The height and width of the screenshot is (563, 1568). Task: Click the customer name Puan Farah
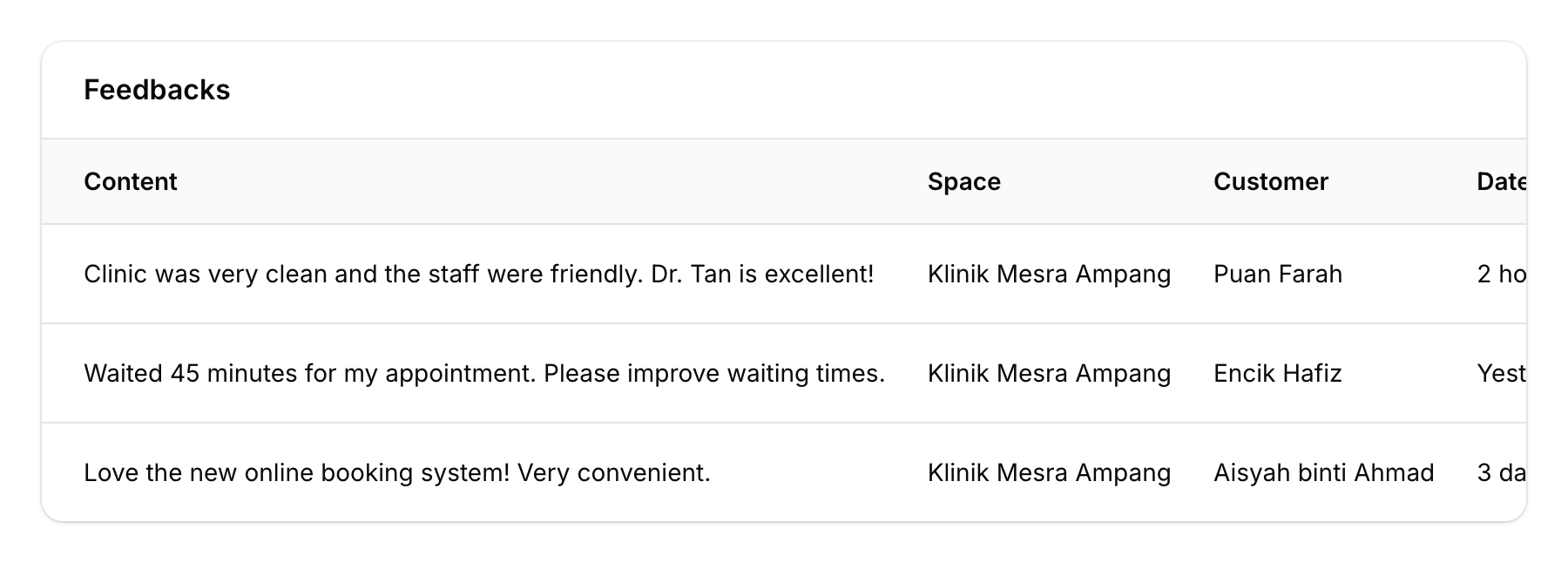(1279, 274)
